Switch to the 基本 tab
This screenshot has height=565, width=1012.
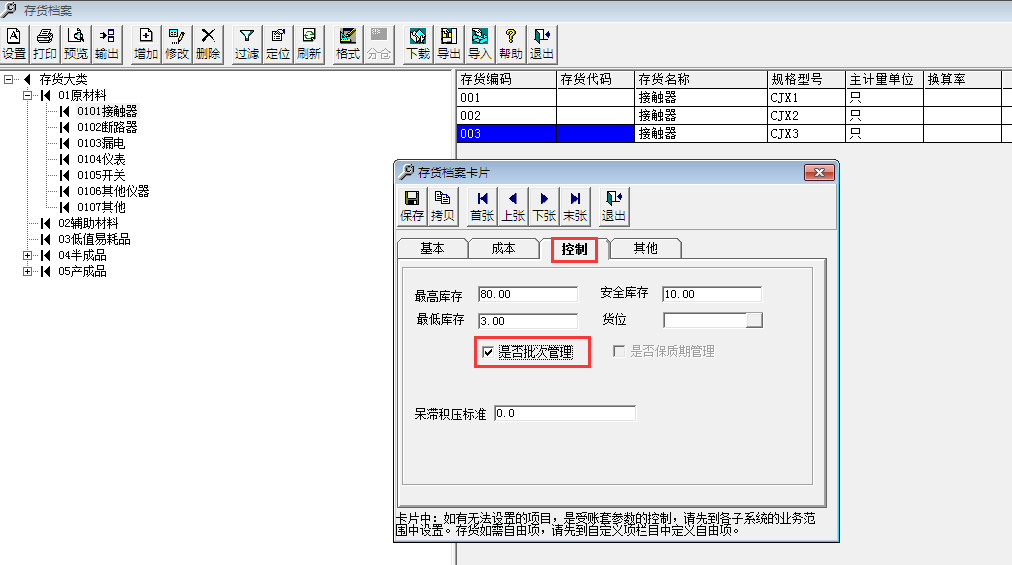[x=433, y=249]
